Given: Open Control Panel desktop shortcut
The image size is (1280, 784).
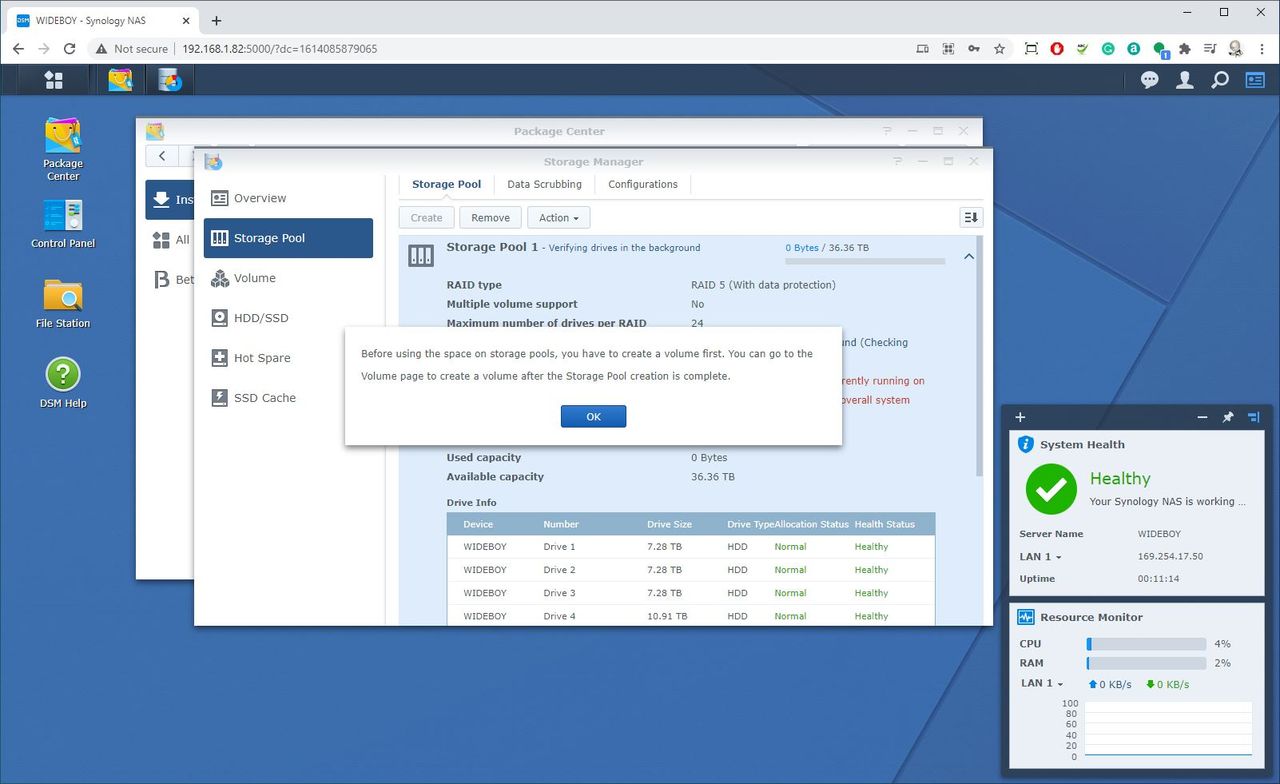Looking at the screenshot, I should [63, 223].
